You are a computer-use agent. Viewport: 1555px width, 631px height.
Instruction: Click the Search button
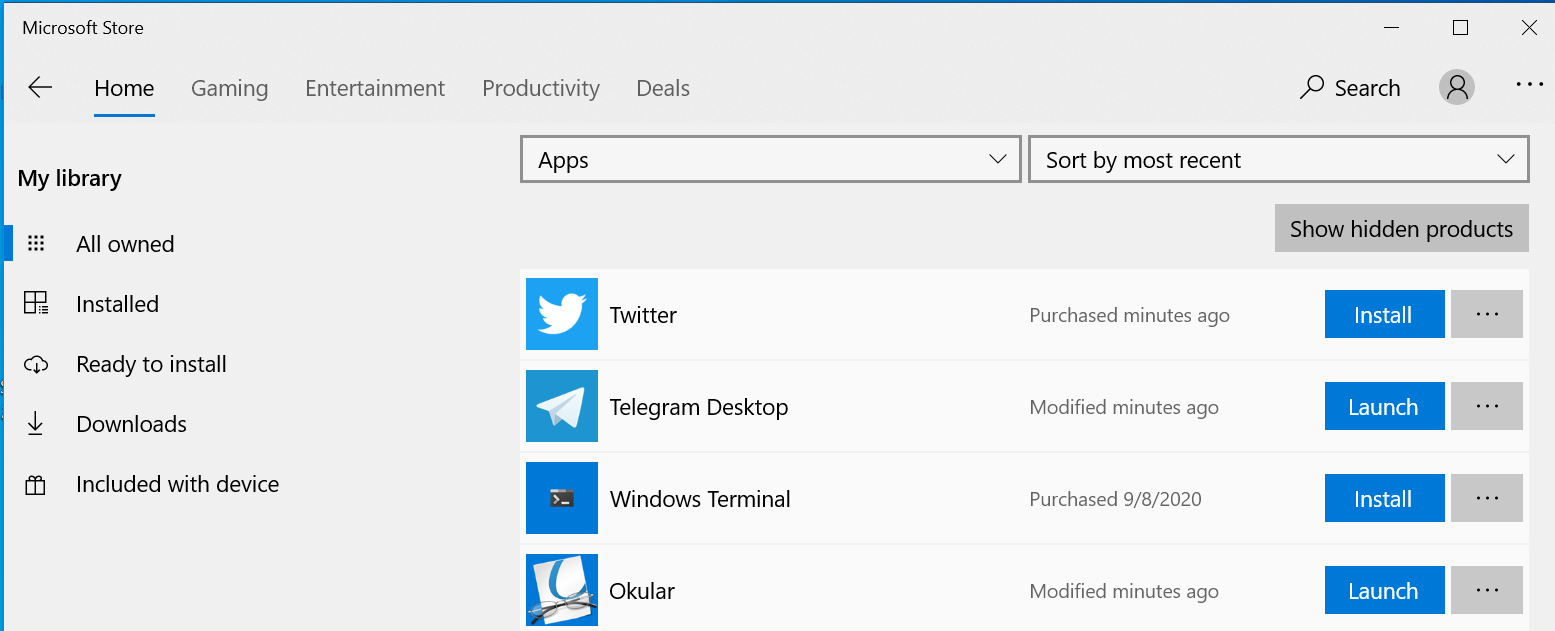[x=1350, y=88]
